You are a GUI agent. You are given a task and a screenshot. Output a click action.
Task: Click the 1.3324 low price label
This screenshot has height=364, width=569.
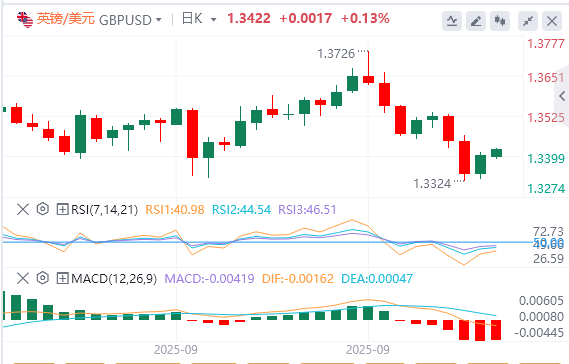coord(432,184)
